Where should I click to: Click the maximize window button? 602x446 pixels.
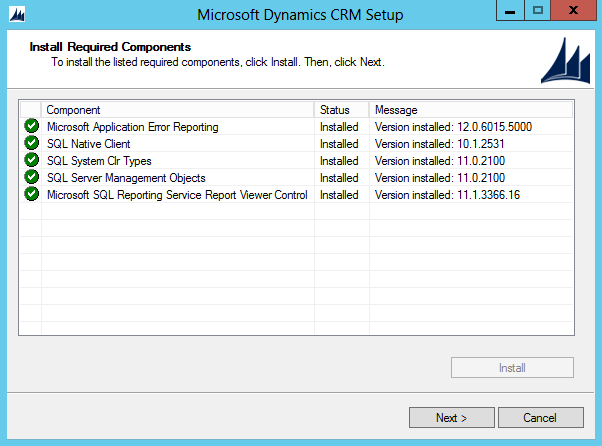point(538,11)
